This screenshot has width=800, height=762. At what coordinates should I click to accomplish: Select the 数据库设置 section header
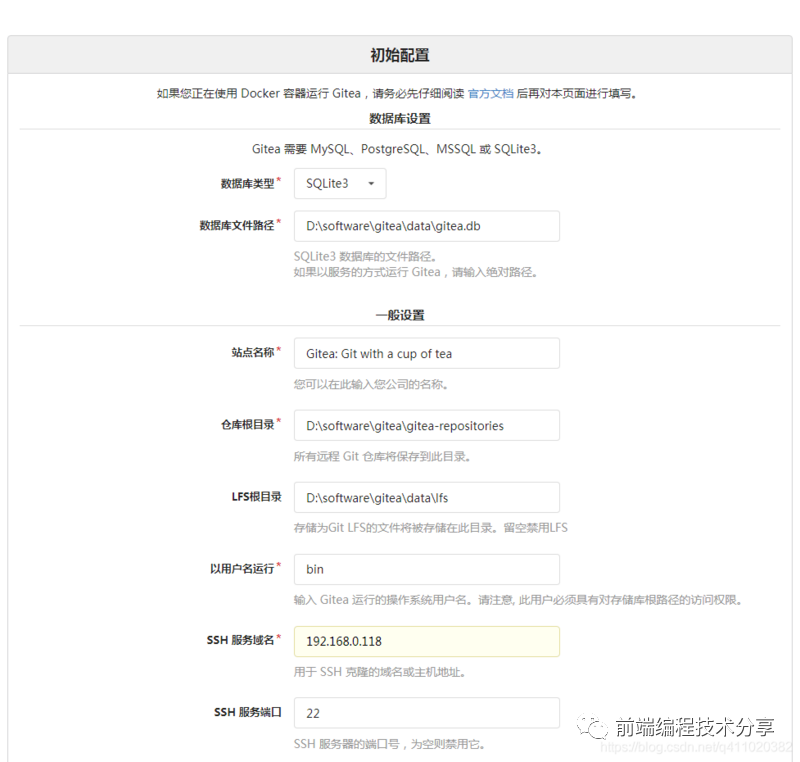tap(399, 119)
